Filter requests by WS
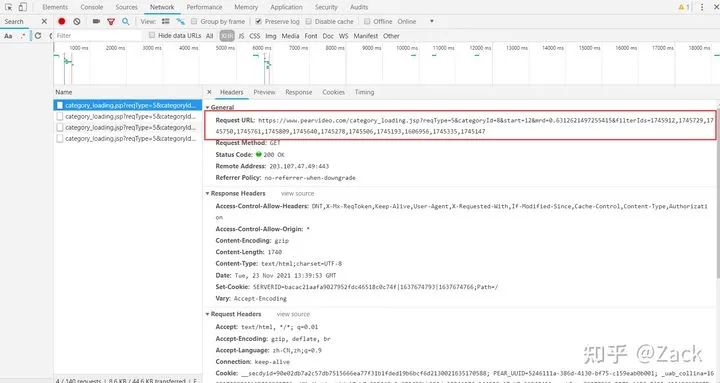 pyautogui.click(x=343, y=36)
